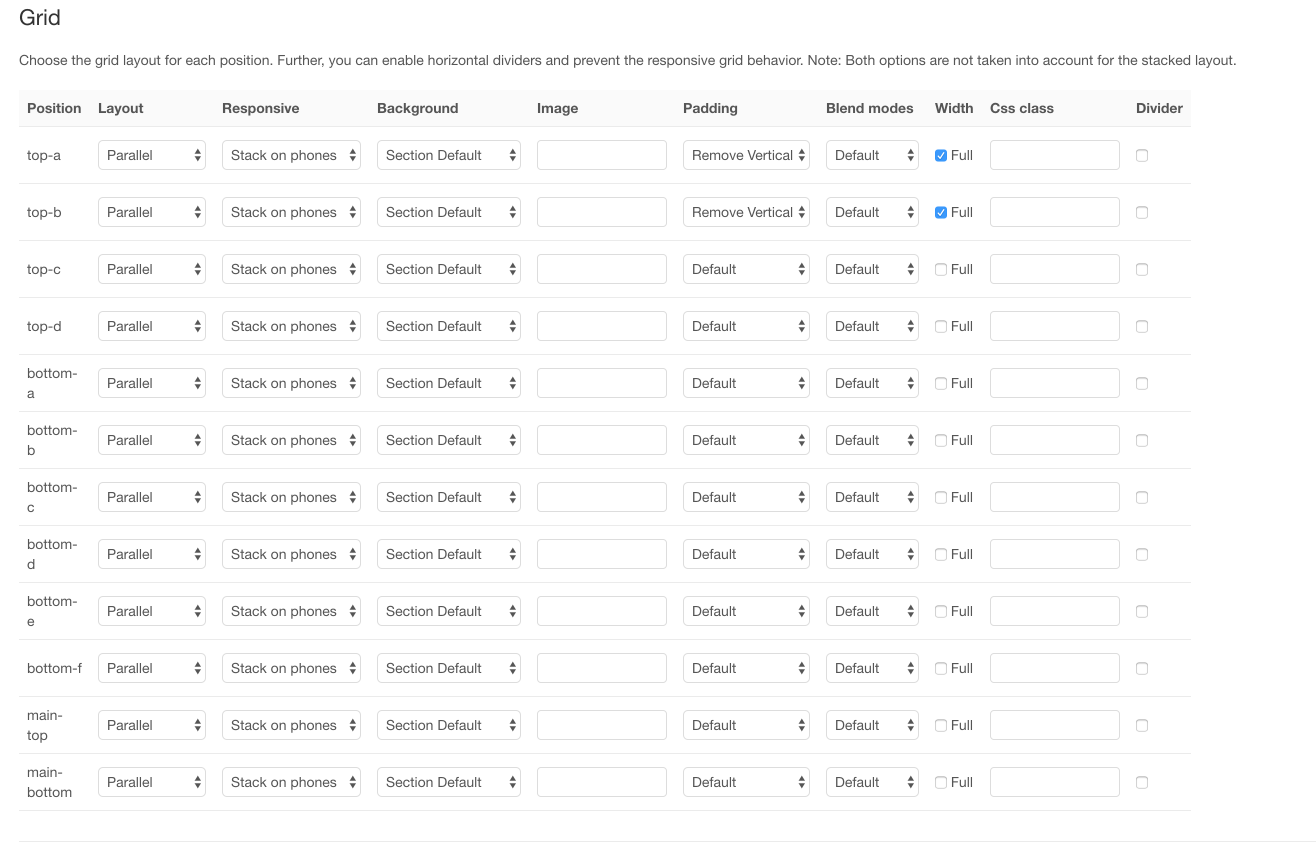
Task: Uncheck Full width for top-b
Action: 941,212
